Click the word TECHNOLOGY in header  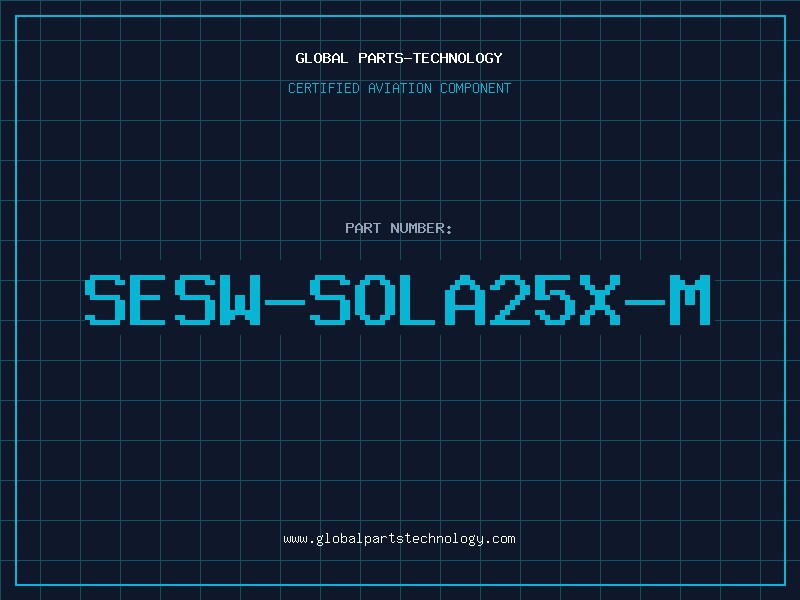tap(458, 58)
